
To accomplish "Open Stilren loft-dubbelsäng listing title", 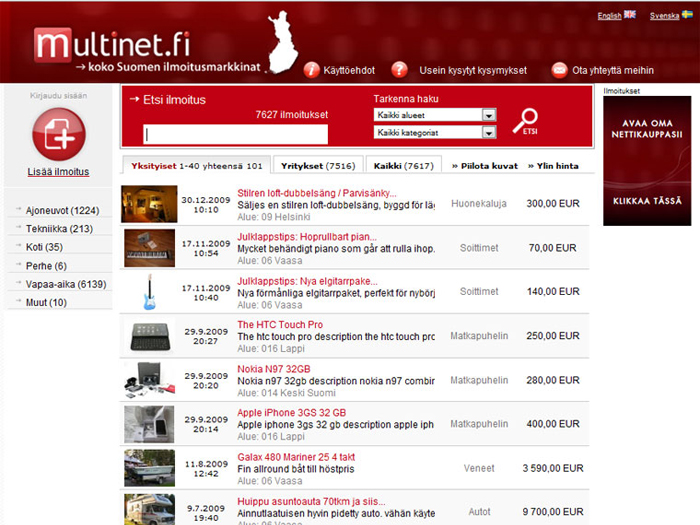I will pos(317,193).
